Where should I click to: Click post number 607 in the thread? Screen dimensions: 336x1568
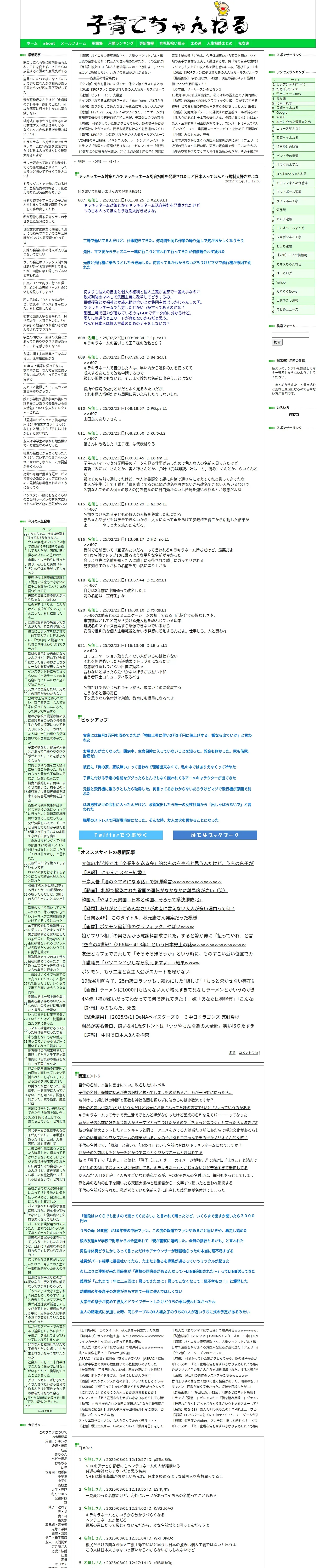[x=81, y=200]
